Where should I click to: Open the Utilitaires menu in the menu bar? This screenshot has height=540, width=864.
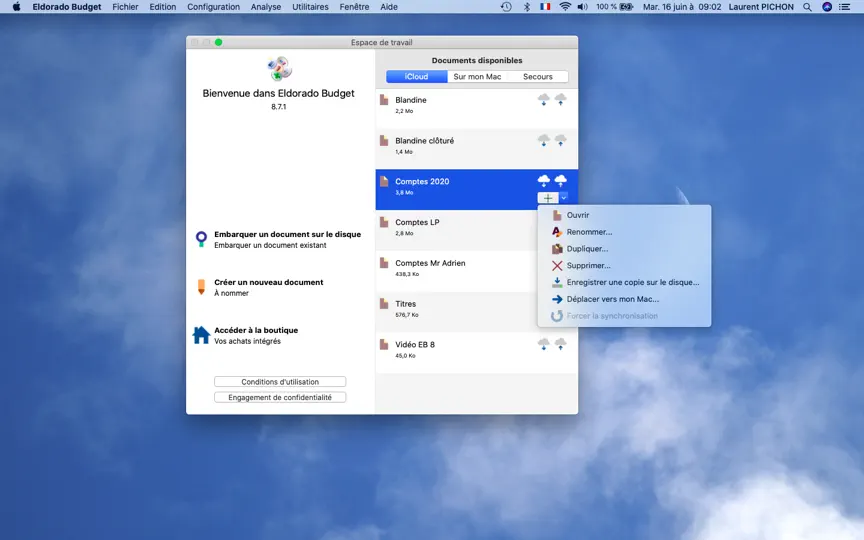[310, 7]
